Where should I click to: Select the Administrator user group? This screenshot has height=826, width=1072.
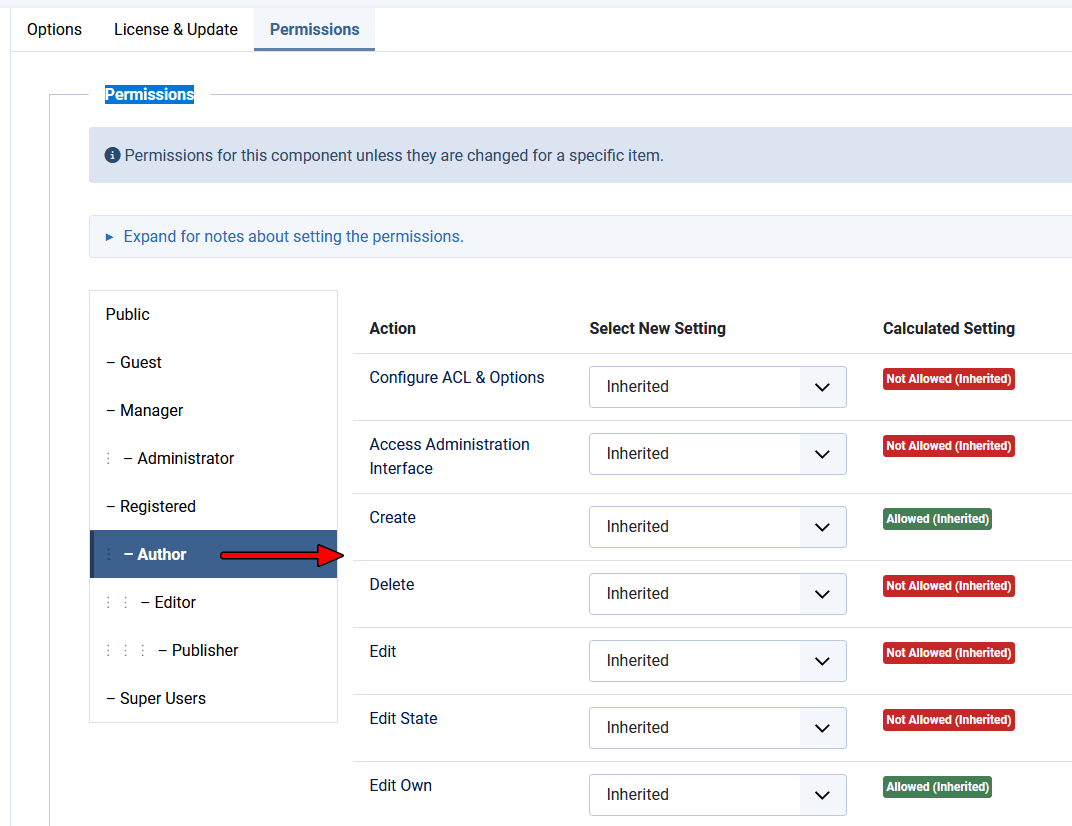click(185, 458)
